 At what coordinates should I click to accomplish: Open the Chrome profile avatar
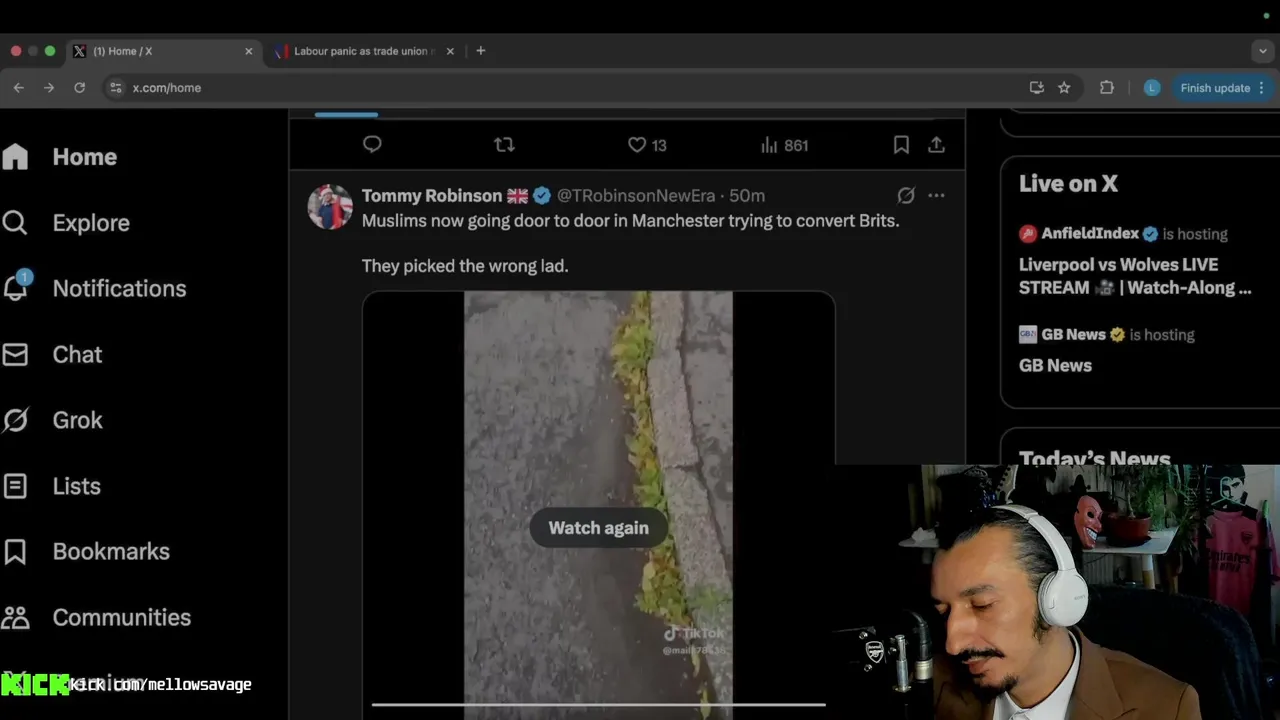pyautogui.click(x=1151, y=88)
